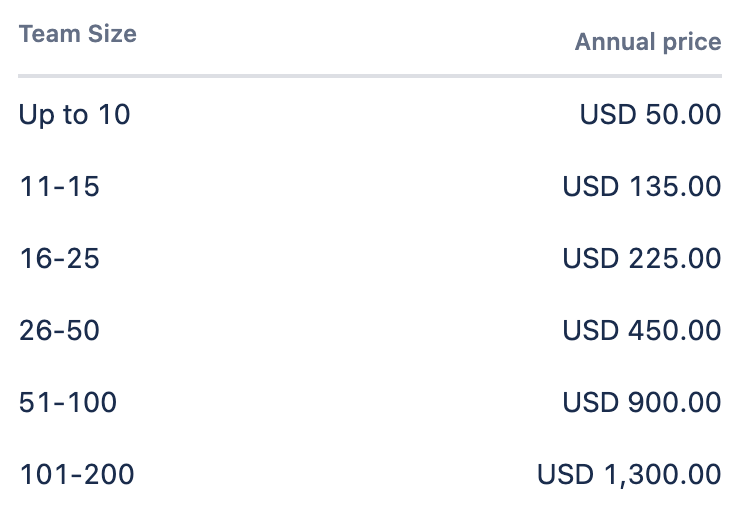This screenshot has height=518, width=752.
Task: Click the divider line below headers
Action: coord(370,76)
